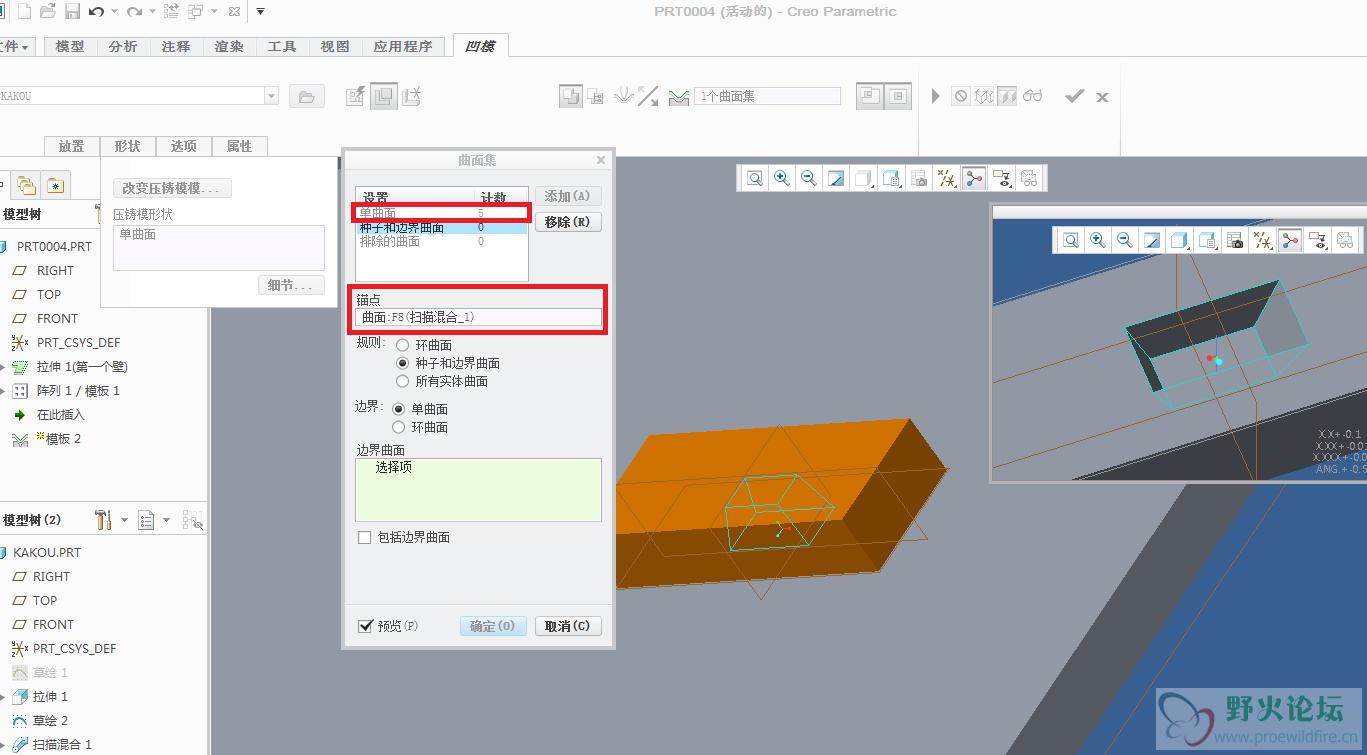The image size is (1367, 755).
Task: Select 单曲面 boundary radio button
Action: click(399, 409)
